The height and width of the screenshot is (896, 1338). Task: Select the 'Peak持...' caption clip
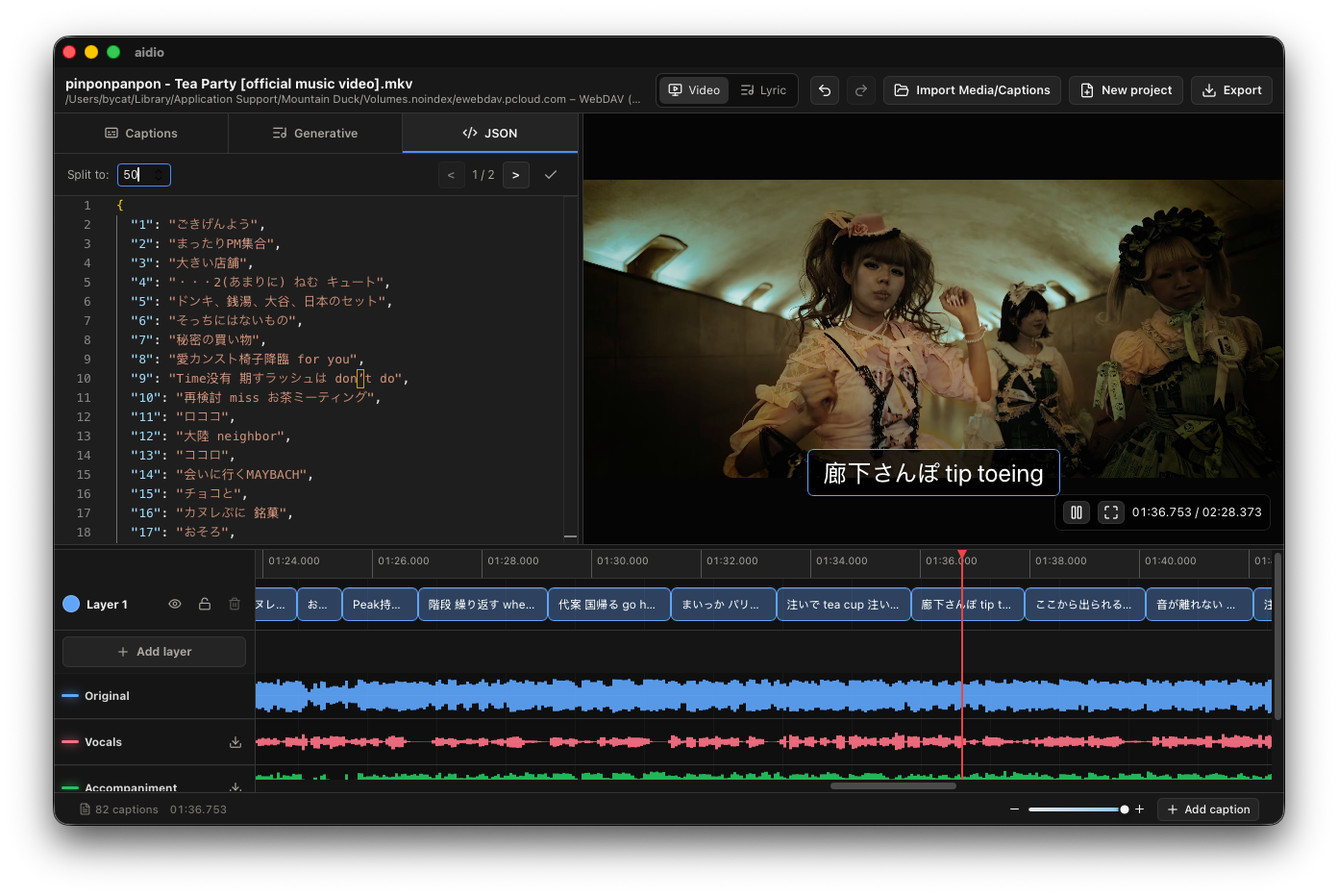point(380,605)
